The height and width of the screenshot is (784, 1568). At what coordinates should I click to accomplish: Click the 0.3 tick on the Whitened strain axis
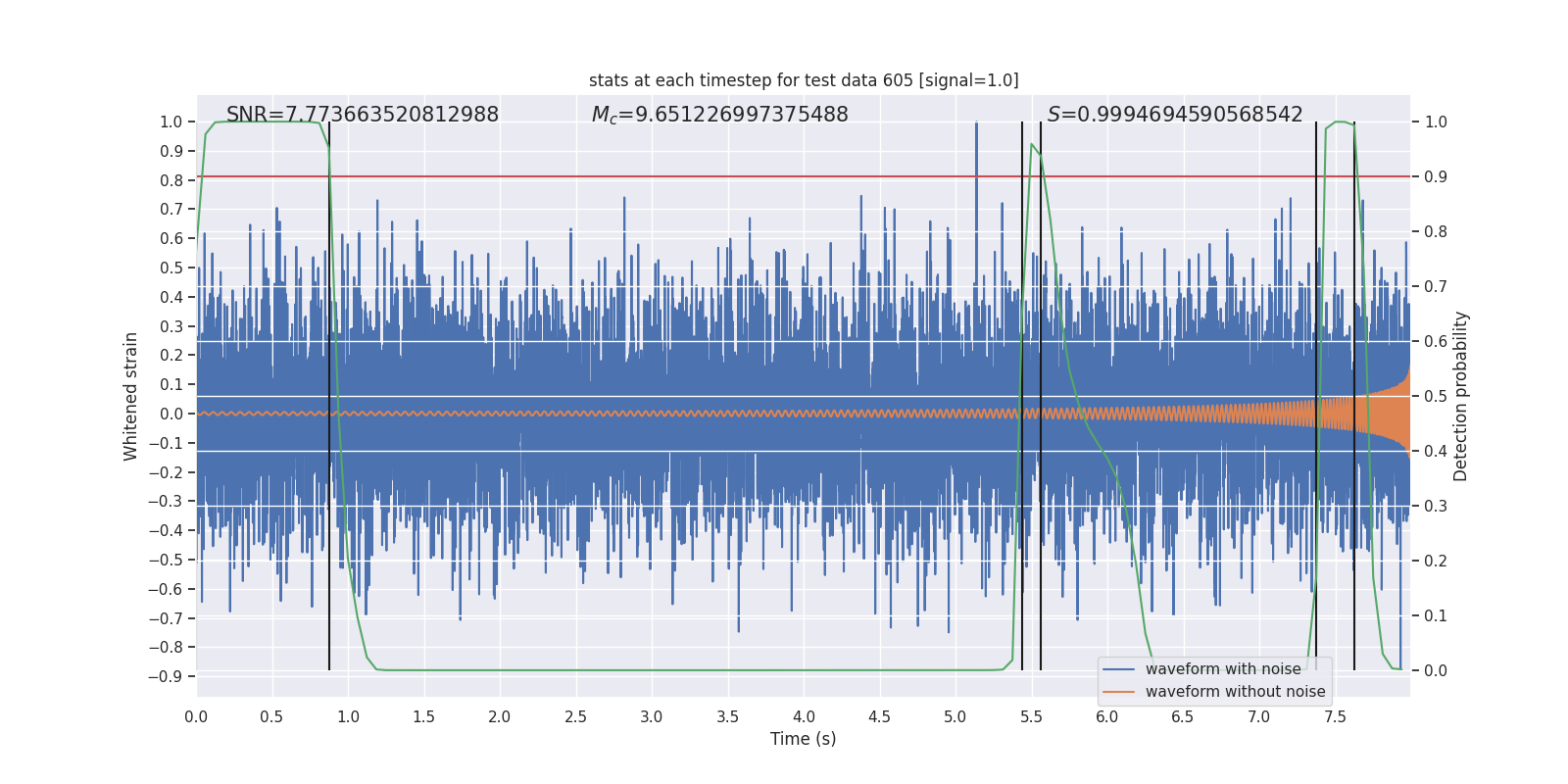click(171, 326)
